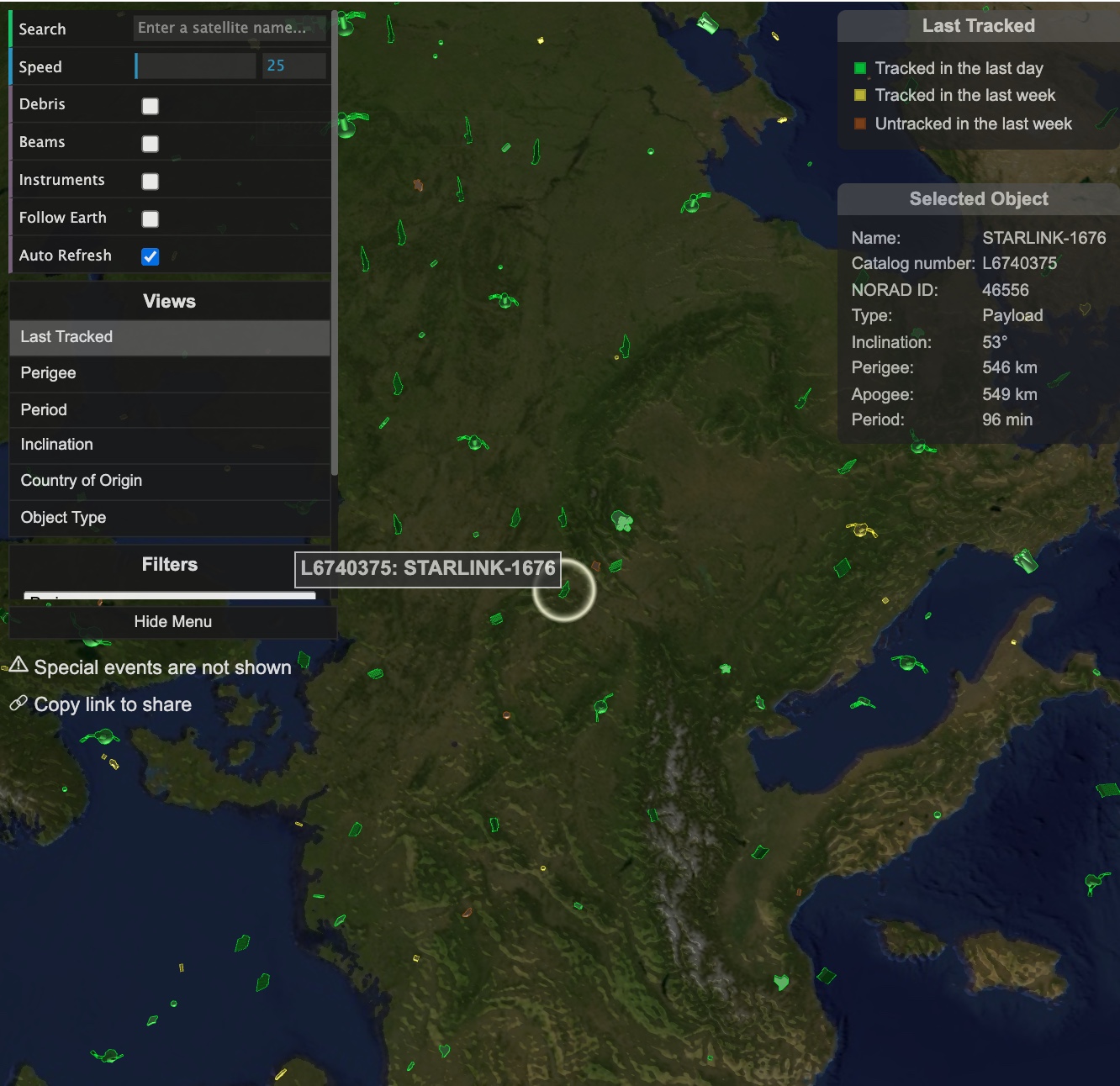Image resolution: width=1120 pixels, height=1086 pixels.
Task: Check the Follow Earth option
Action: (151, 219)
